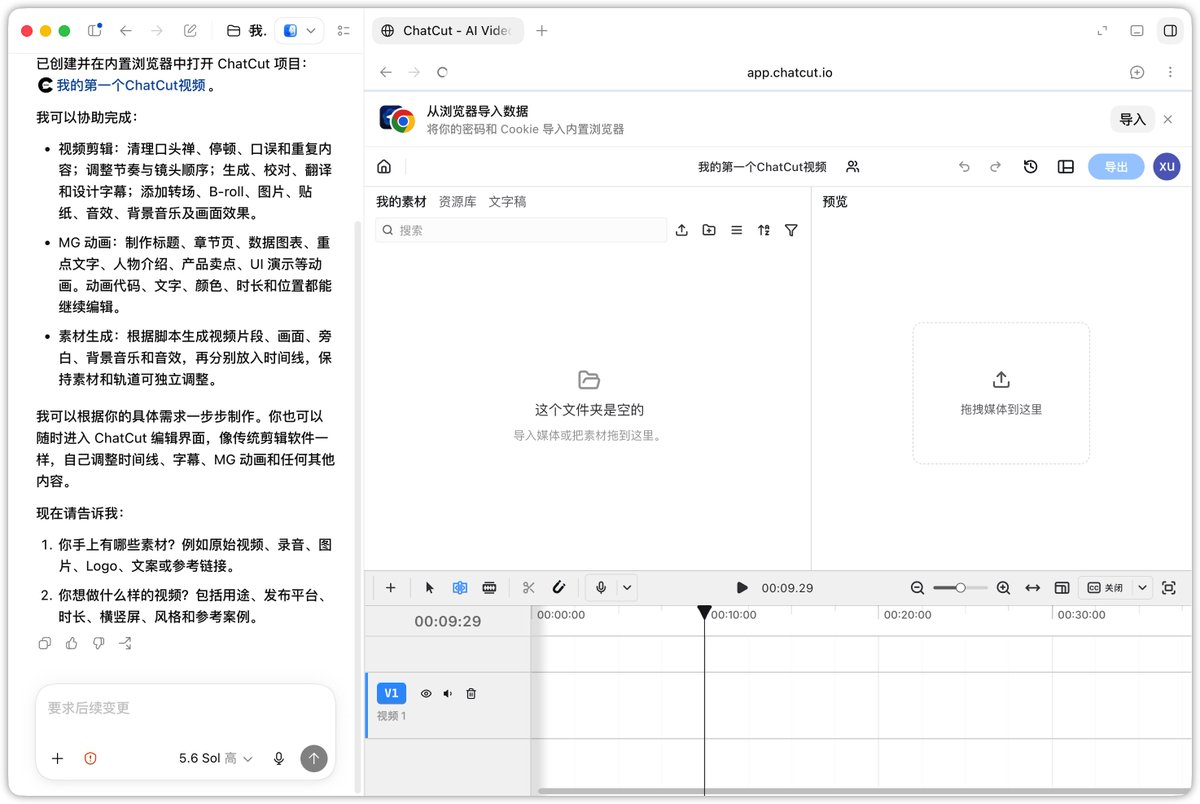This screenshot has height=804, width=1200.
Task: Zoom in the timeline
Action: pos(1003,588)
